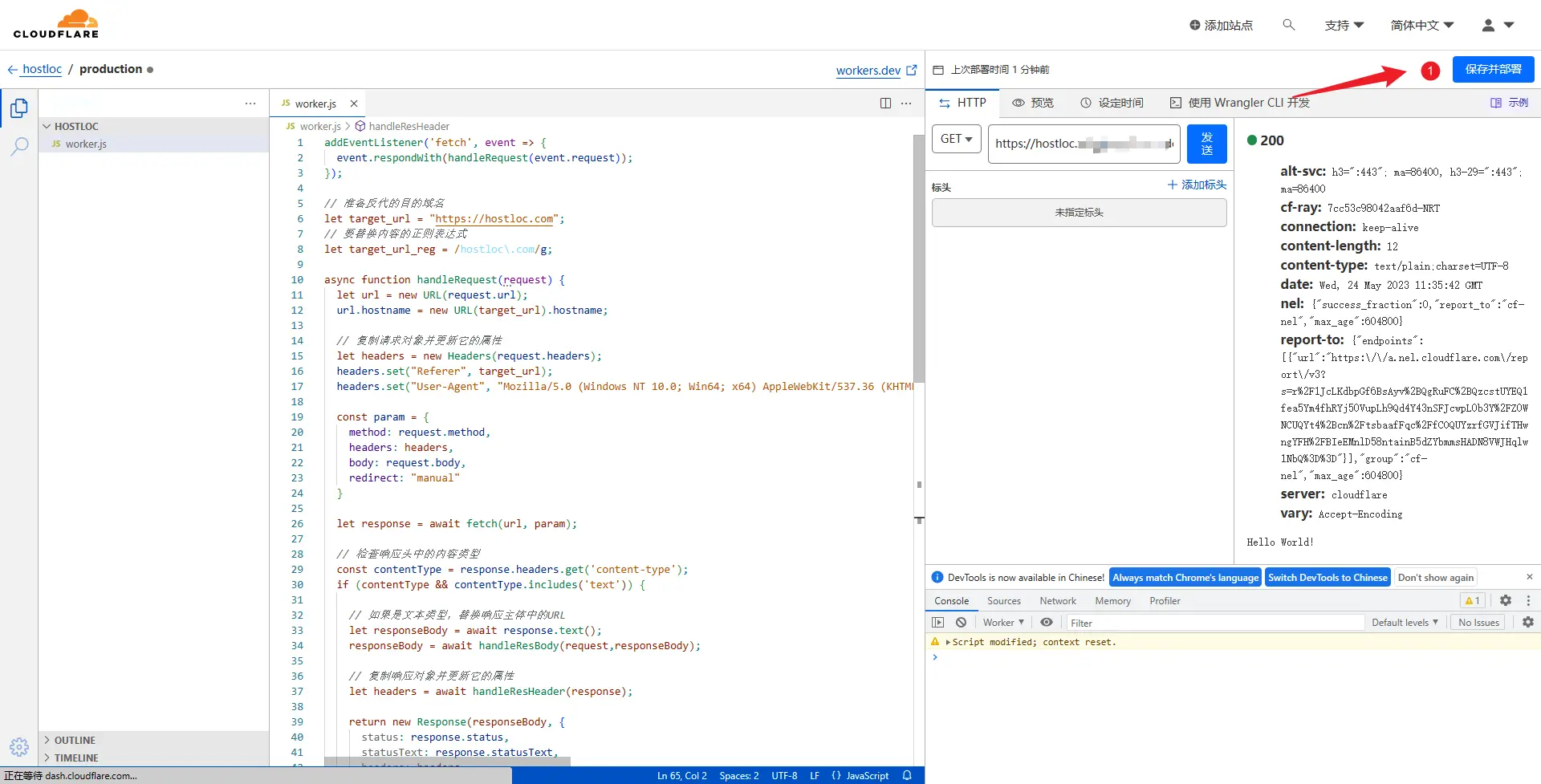Click the request URL input field
The image size is (1541, 784).
point(1084,144)
